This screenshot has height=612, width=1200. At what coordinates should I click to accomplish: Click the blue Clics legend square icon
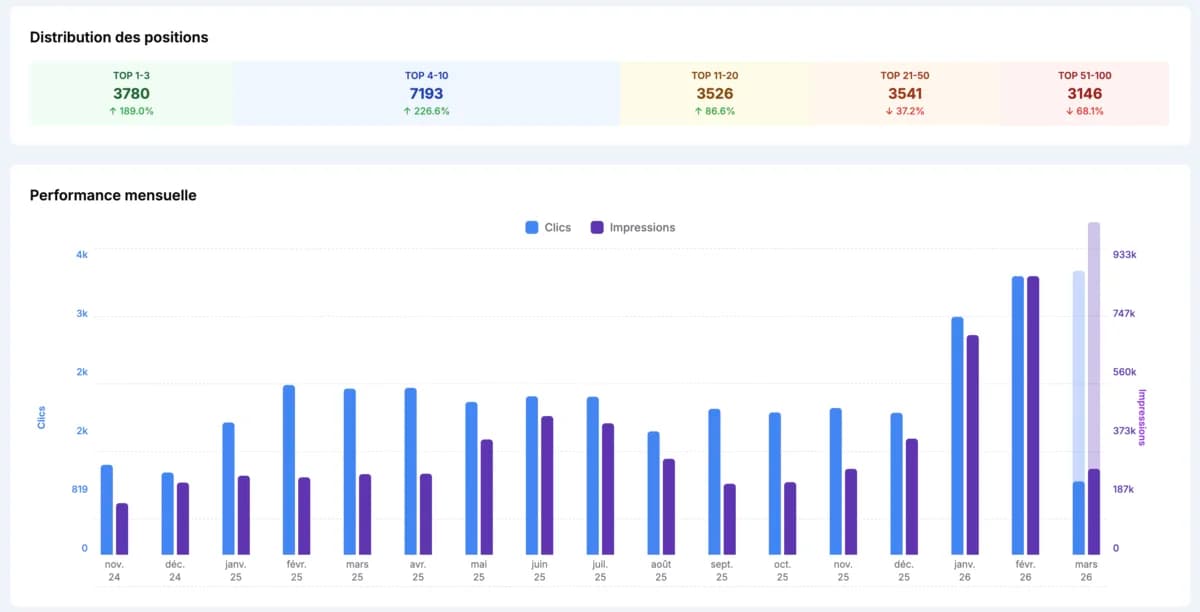coord(530,227)
